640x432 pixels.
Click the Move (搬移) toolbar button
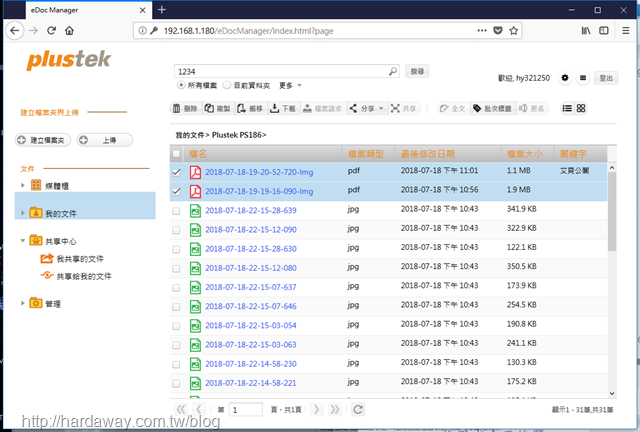point(251,108)
